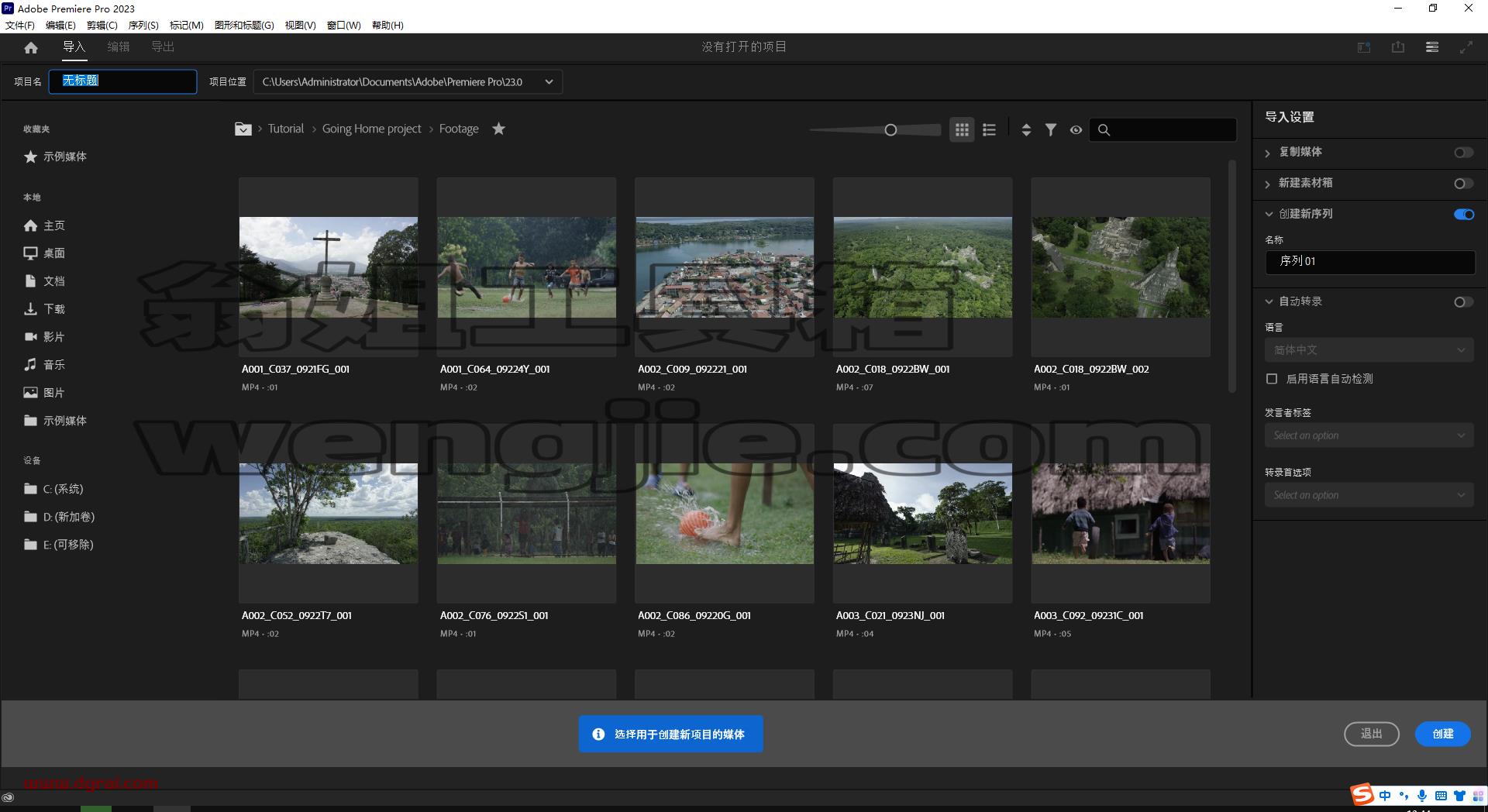This screenshot has height=812, width=1488.
Task: Open 桌面 desktop location
Action: 44,253
